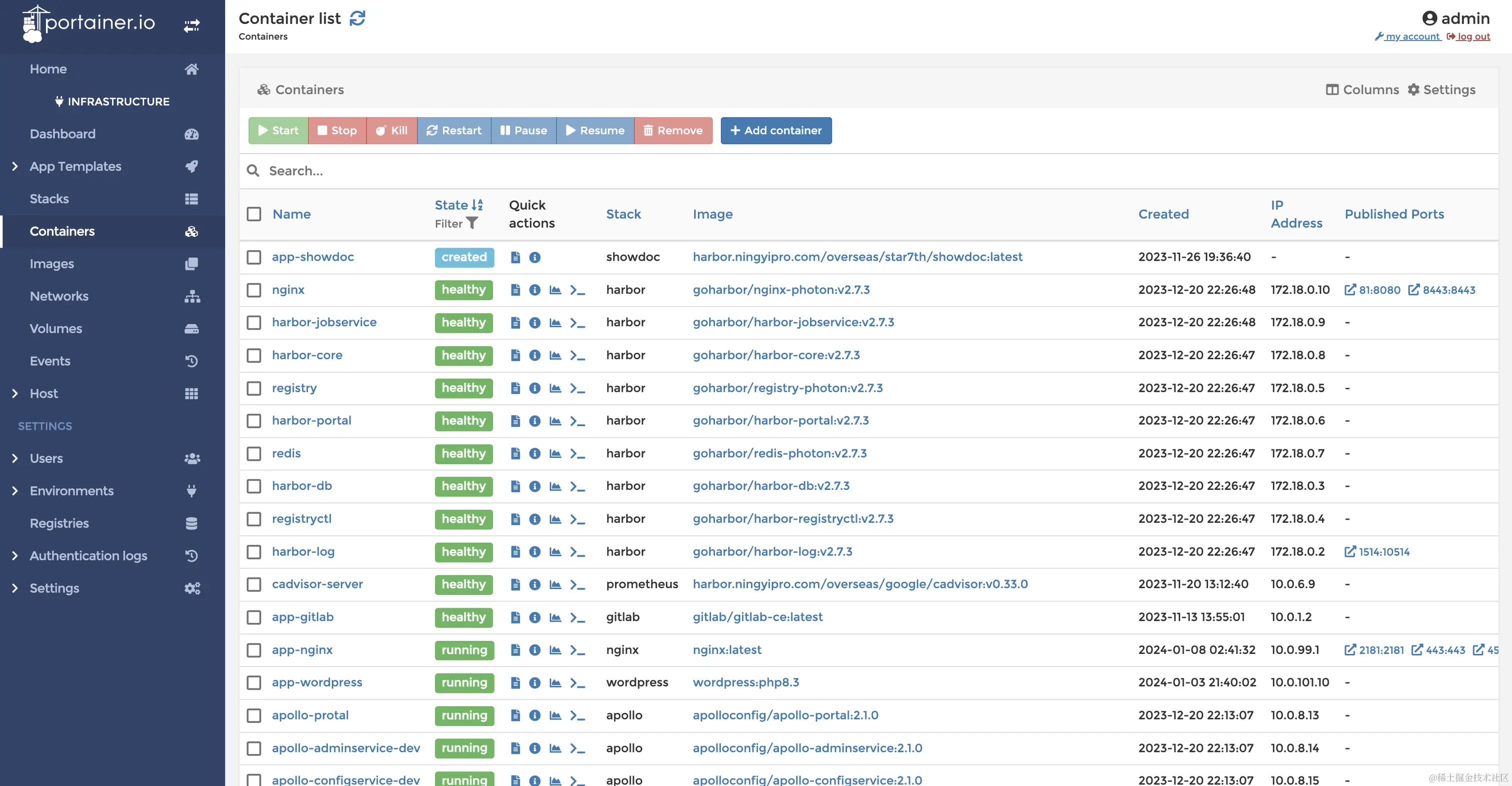Open the table Settings menu

[1441, 89]
